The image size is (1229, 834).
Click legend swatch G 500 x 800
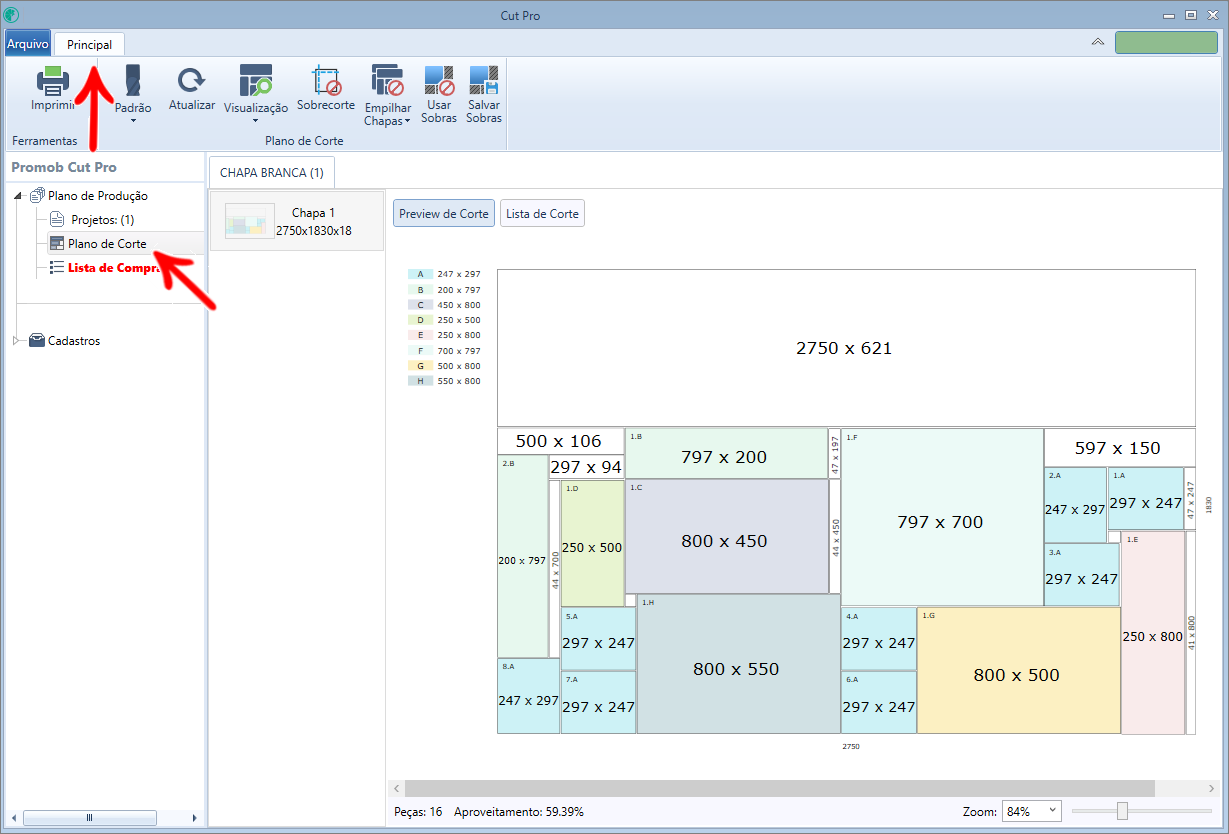(x=420, y=366)
